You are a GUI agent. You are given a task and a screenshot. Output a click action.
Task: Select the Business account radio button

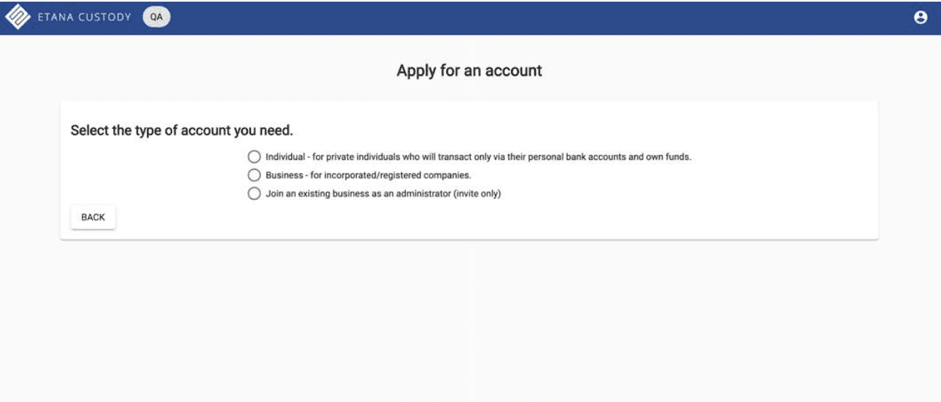click(254, 175)
